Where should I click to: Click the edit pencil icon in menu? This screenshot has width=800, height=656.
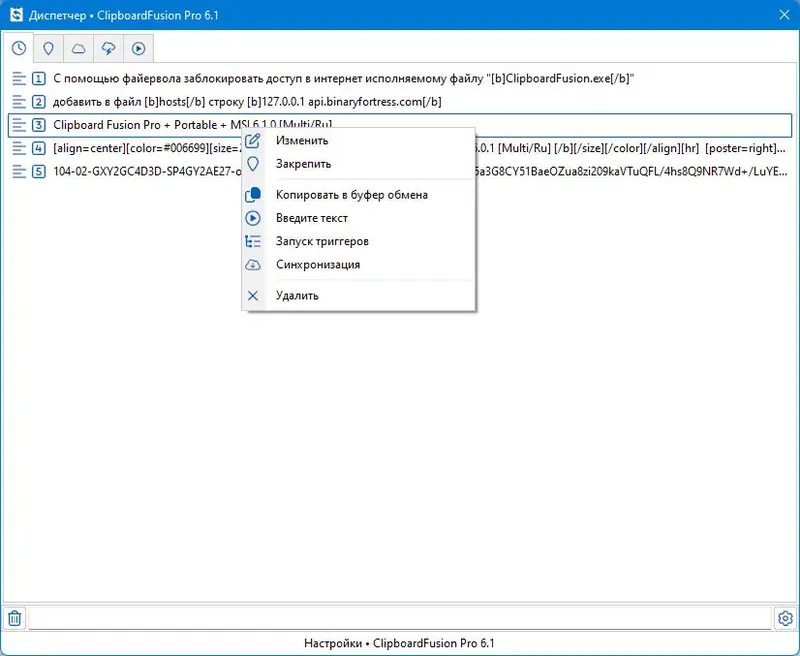click(253, 140)
